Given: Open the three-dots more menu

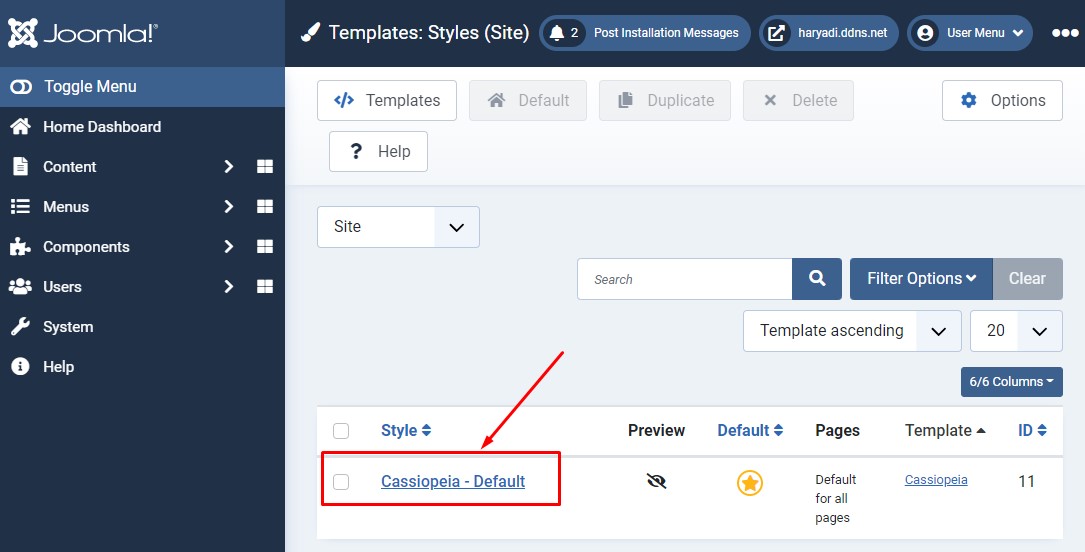Looking at the screenshot, I should pos(1064,33).
